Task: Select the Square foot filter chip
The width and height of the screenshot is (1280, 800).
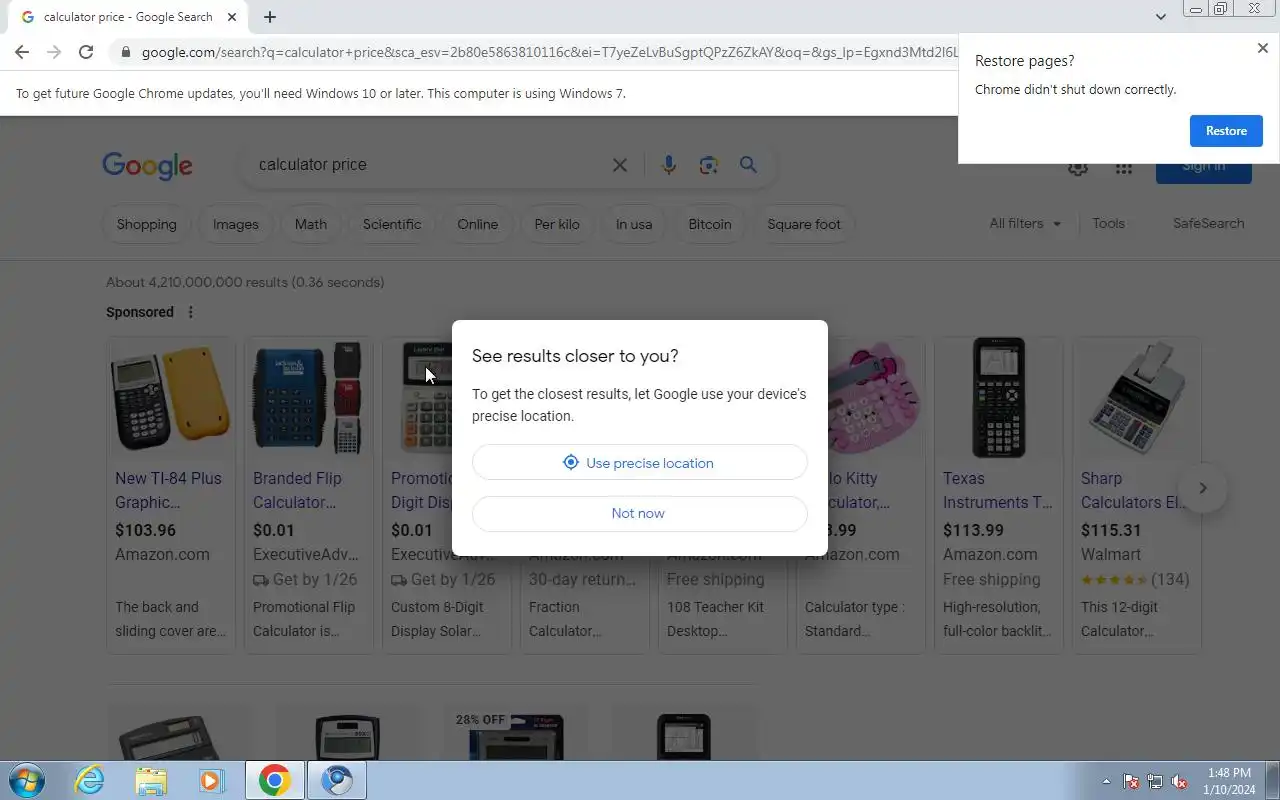Action: click(x=804, y=224)
